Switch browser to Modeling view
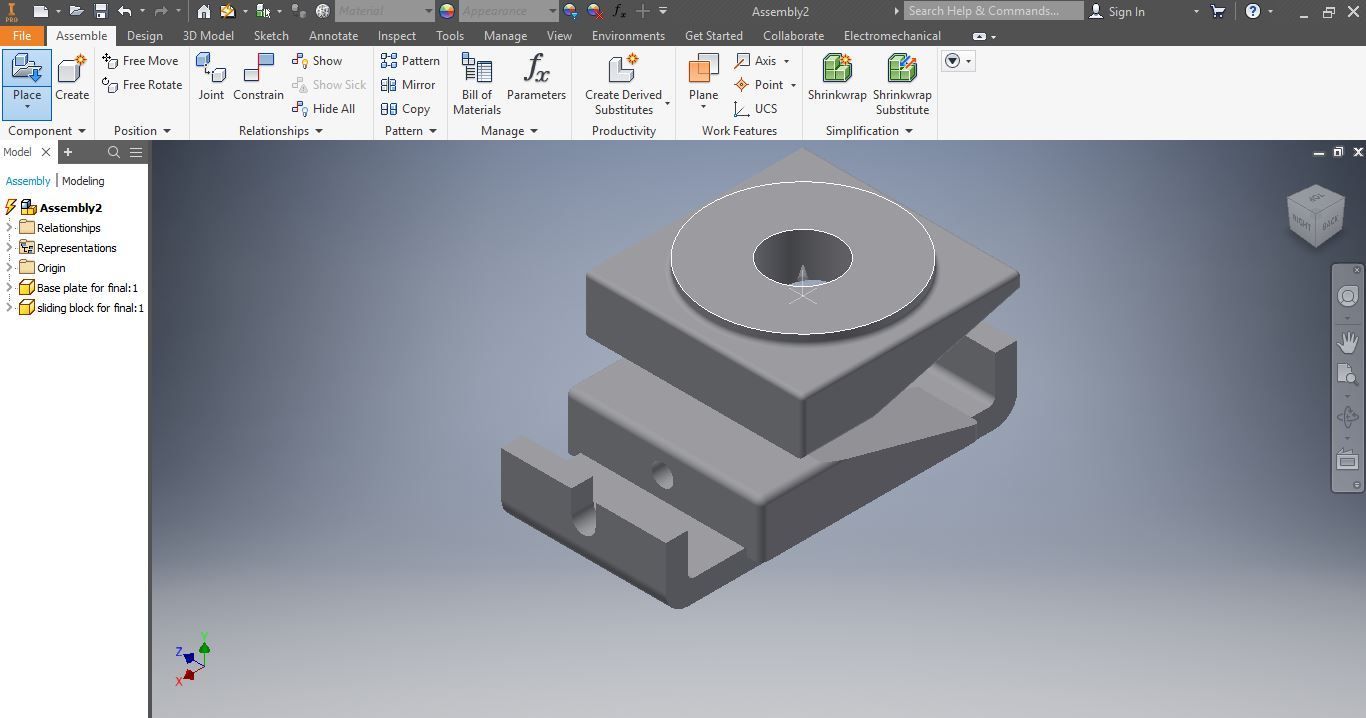This screenshot has width=1366, height=718. pos(83,181)
